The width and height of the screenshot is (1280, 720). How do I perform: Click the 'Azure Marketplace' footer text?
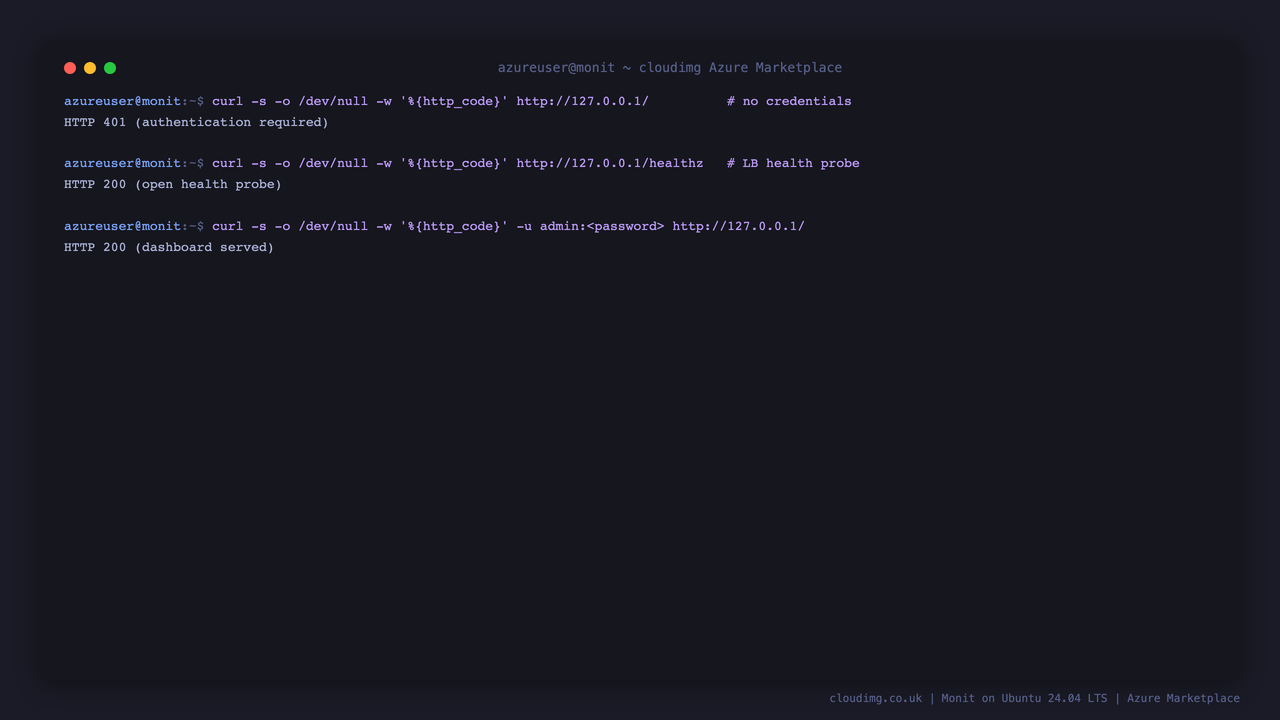(1183, 698)
